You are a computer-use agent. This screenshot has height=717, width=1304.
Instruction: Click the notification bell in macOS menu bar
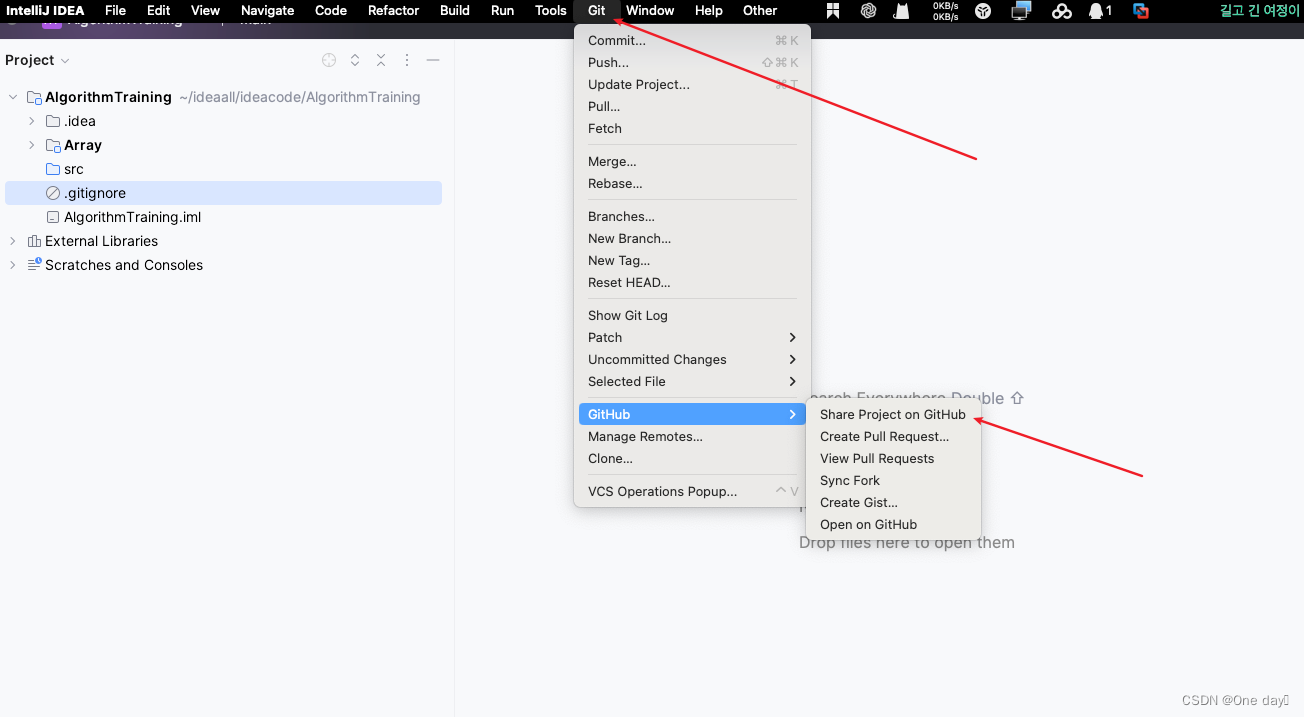[1099, 11]
